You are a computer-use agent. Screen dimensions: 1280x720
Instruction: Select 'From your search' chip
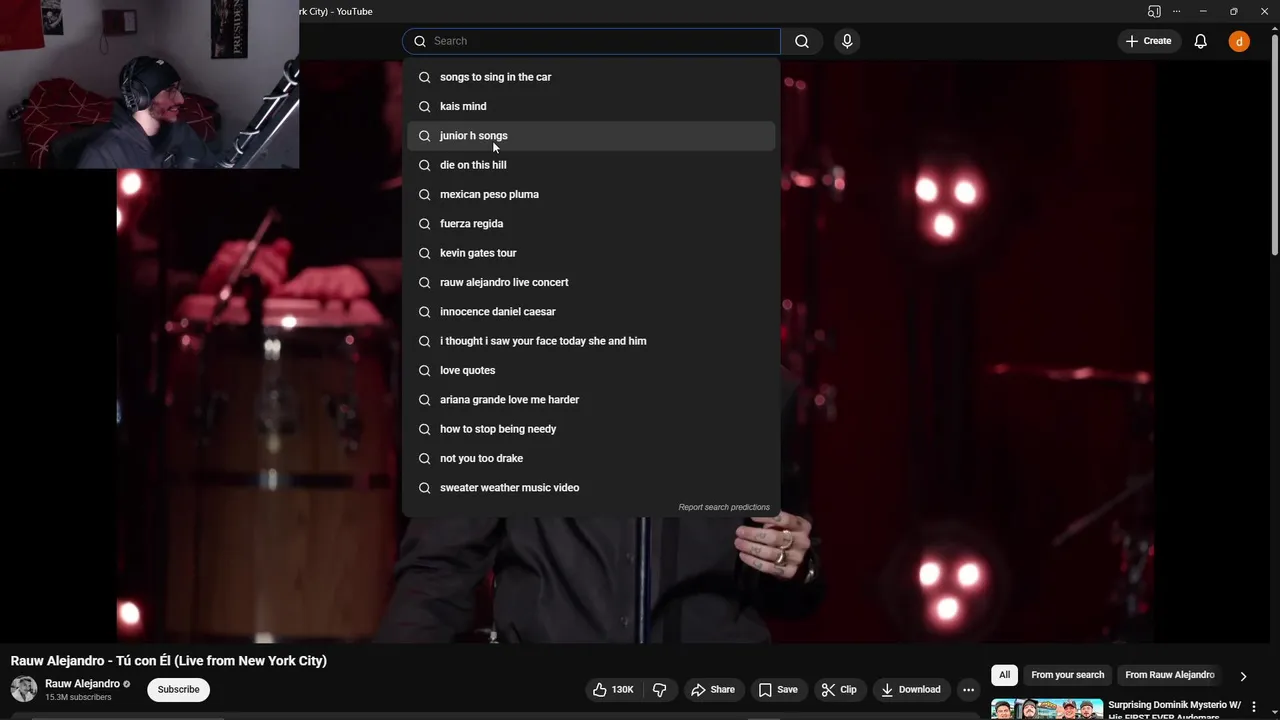pyautogui.click(x=1068, y=675)
